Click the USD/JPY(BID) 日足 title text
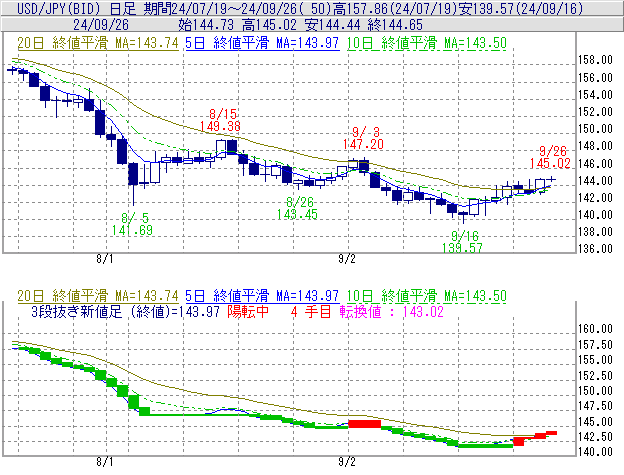The height and width of the screenshot is (475, 624). click(76, 8)
